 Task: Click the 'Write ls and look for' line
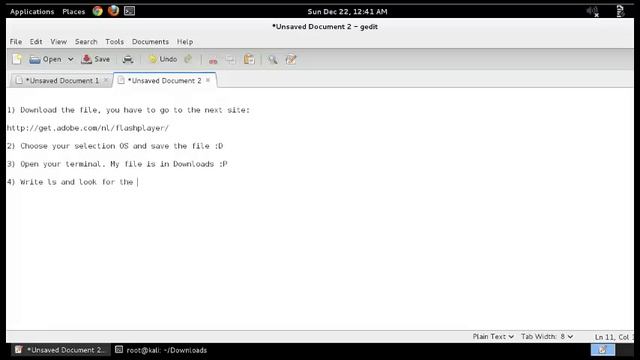[x=70, y=182]
